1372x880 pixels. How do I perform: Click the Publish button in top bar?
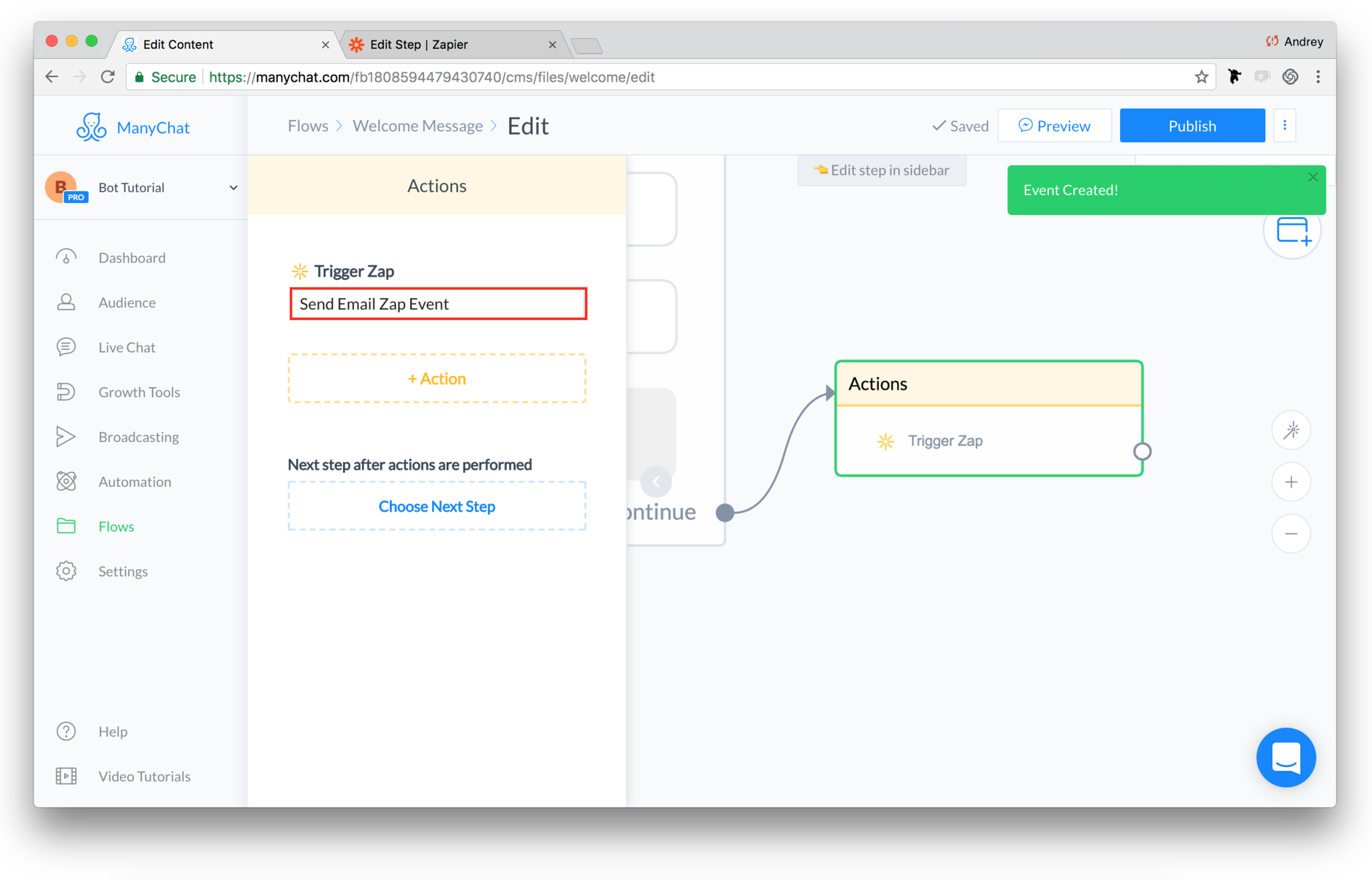pos(1191,125)
